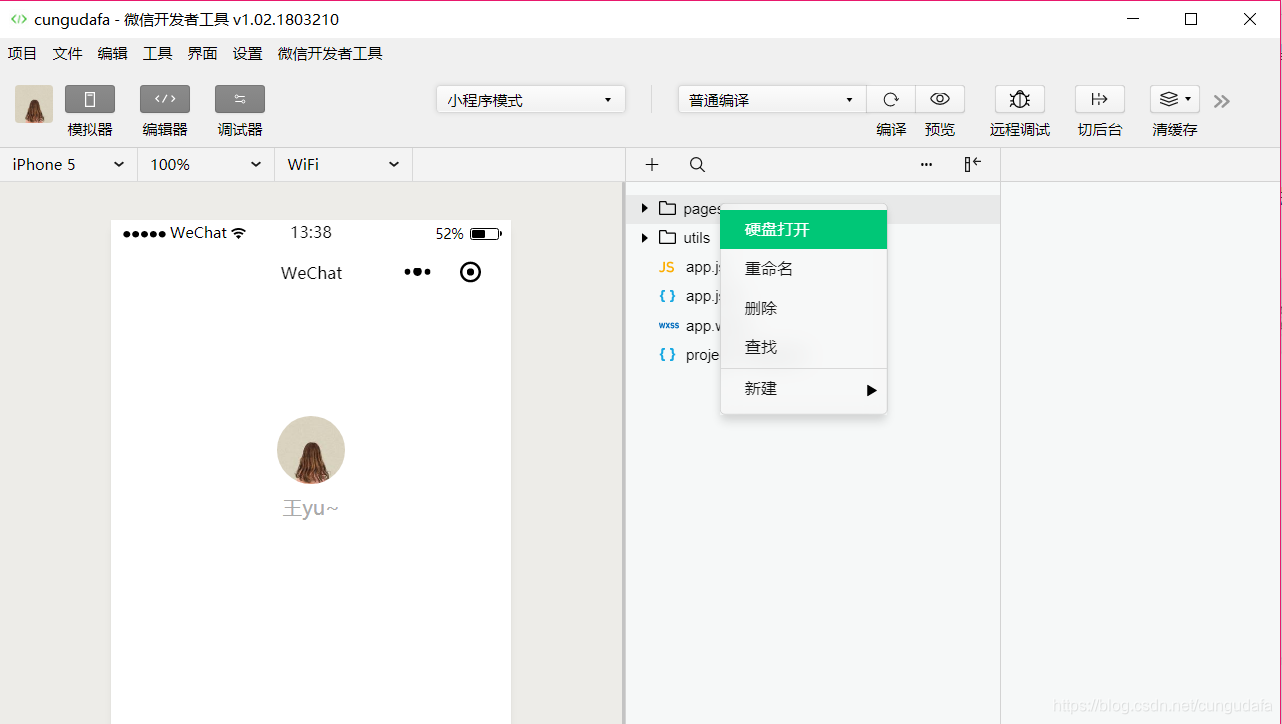Screen dimensions: 1282x724
Task: Click the 远程调试 label
Action: pyautogui.click(x=1020, y=130)
